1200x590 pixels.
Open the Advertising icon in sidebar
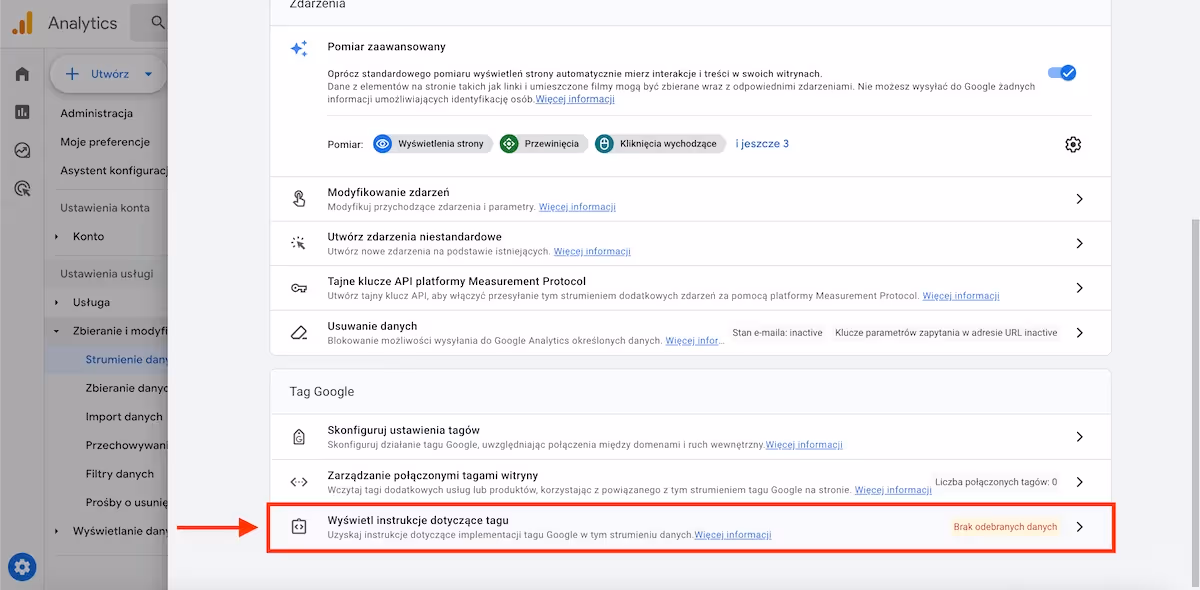click(22, 188)
